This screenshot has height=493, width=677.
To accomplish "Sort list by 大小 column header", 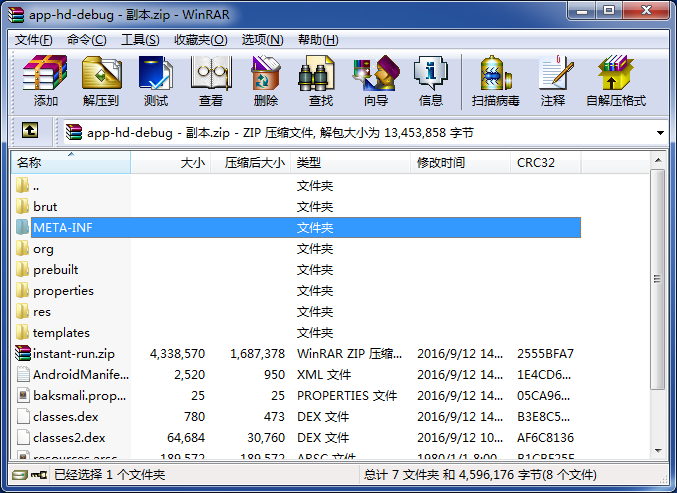I will 170,162.
